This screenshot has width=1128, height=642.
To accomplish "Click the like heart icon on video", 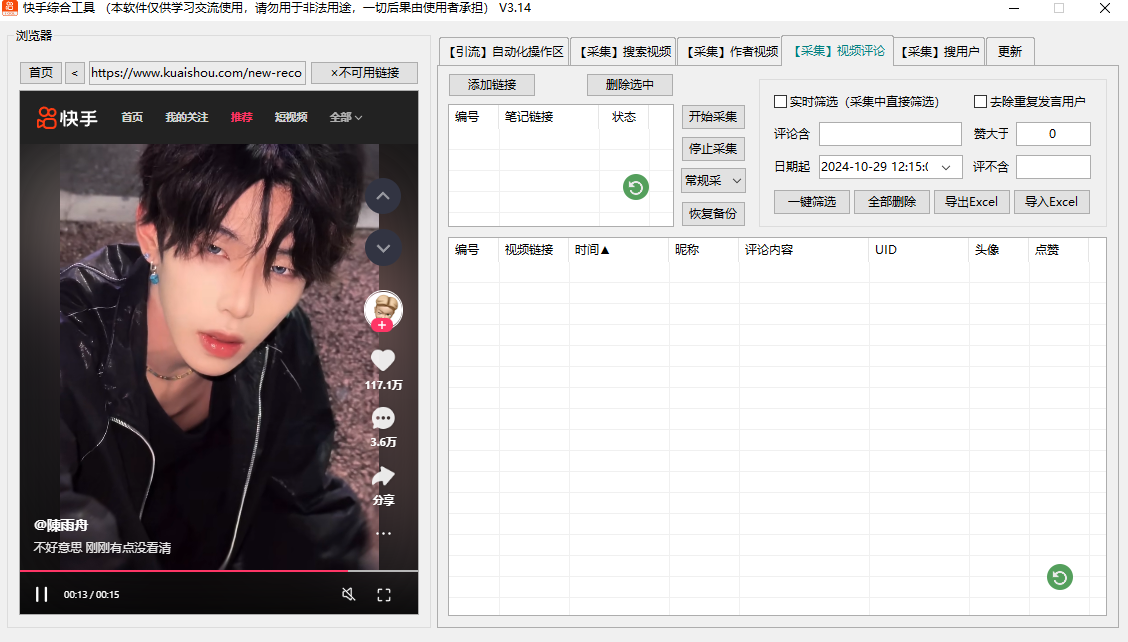I will pos(383,361).
